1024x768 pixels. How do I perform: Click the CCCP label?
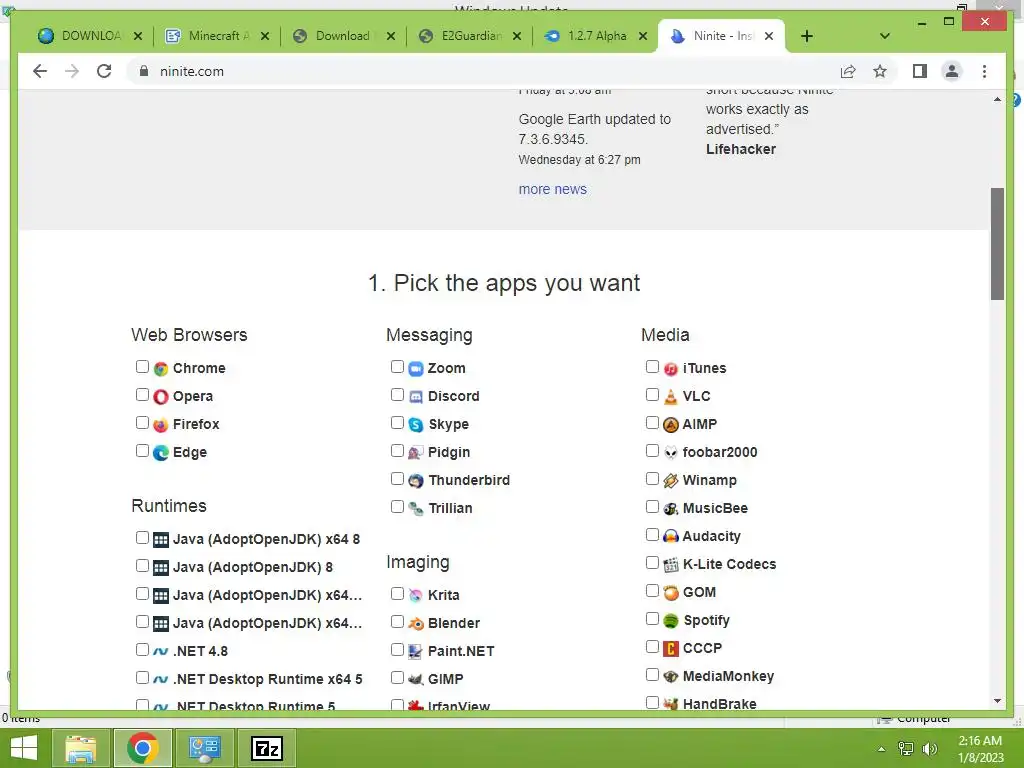(702, 648)
